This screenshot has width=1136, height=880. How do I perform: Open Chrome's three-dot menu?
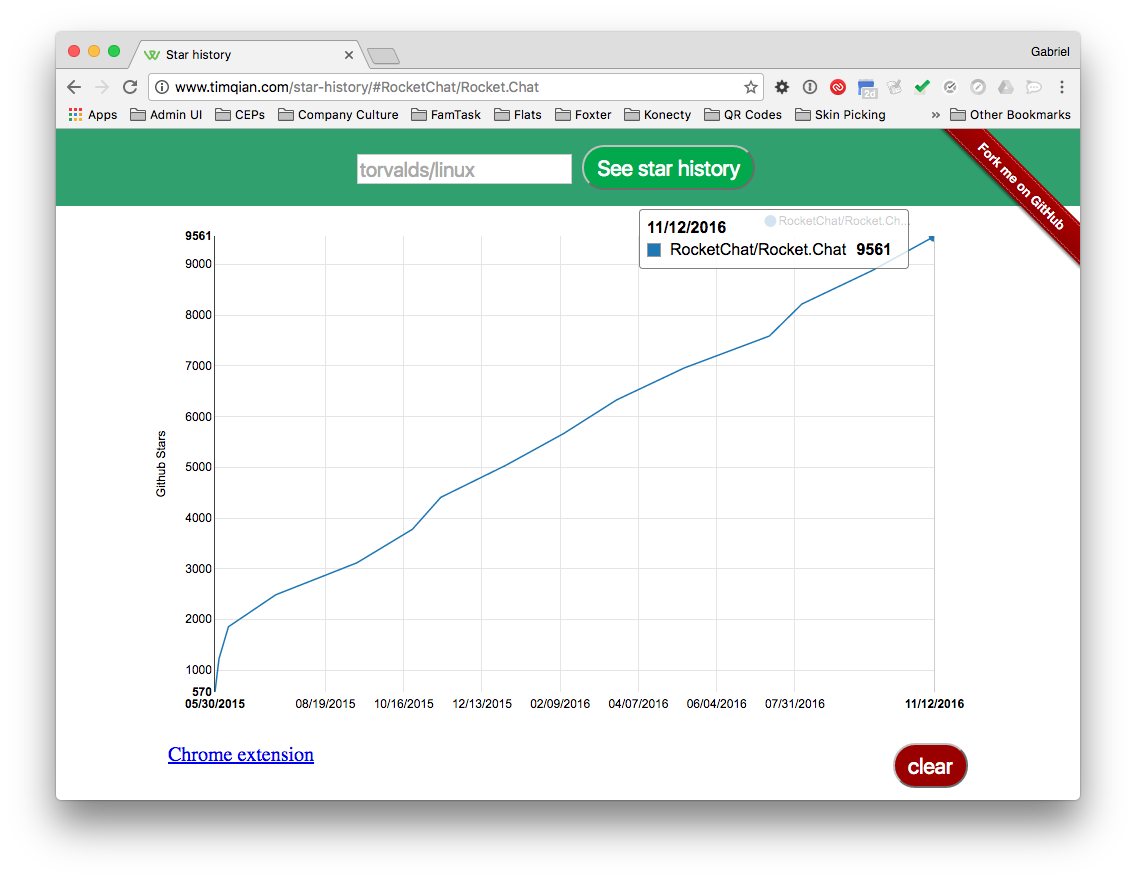coord(1062,87)
